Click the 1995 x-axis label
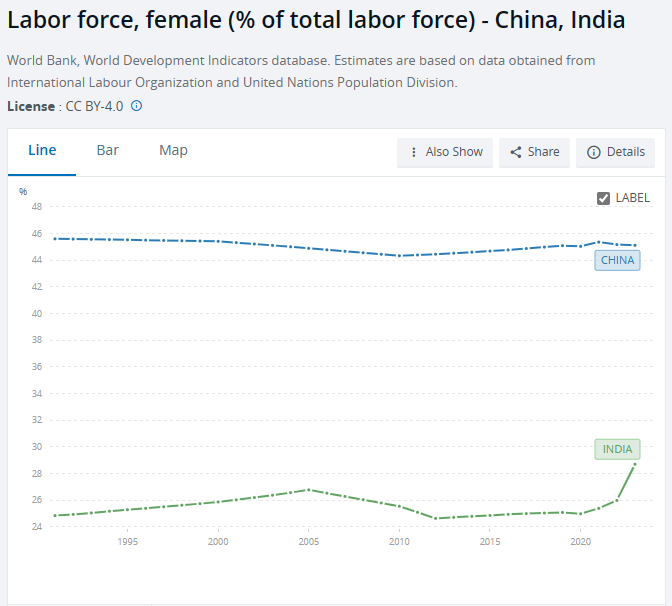 [x=127, y=542]
